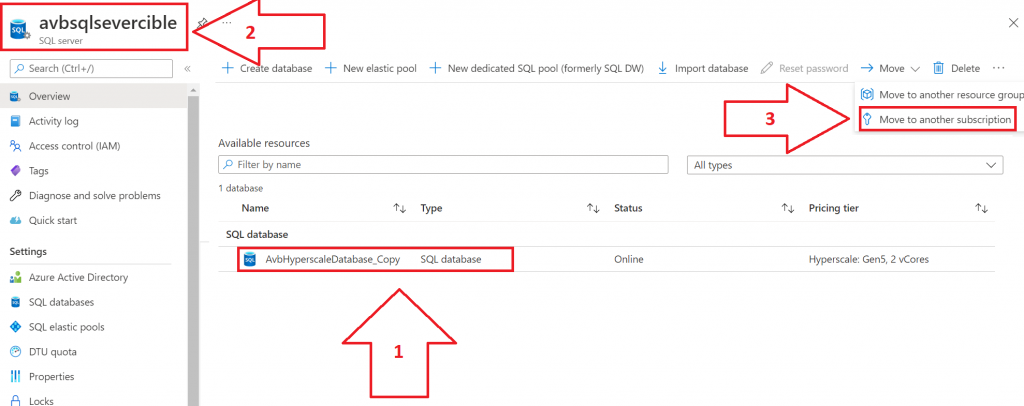
Task: Open the toolbar more options ellipsis
Action: pos(998,67)
